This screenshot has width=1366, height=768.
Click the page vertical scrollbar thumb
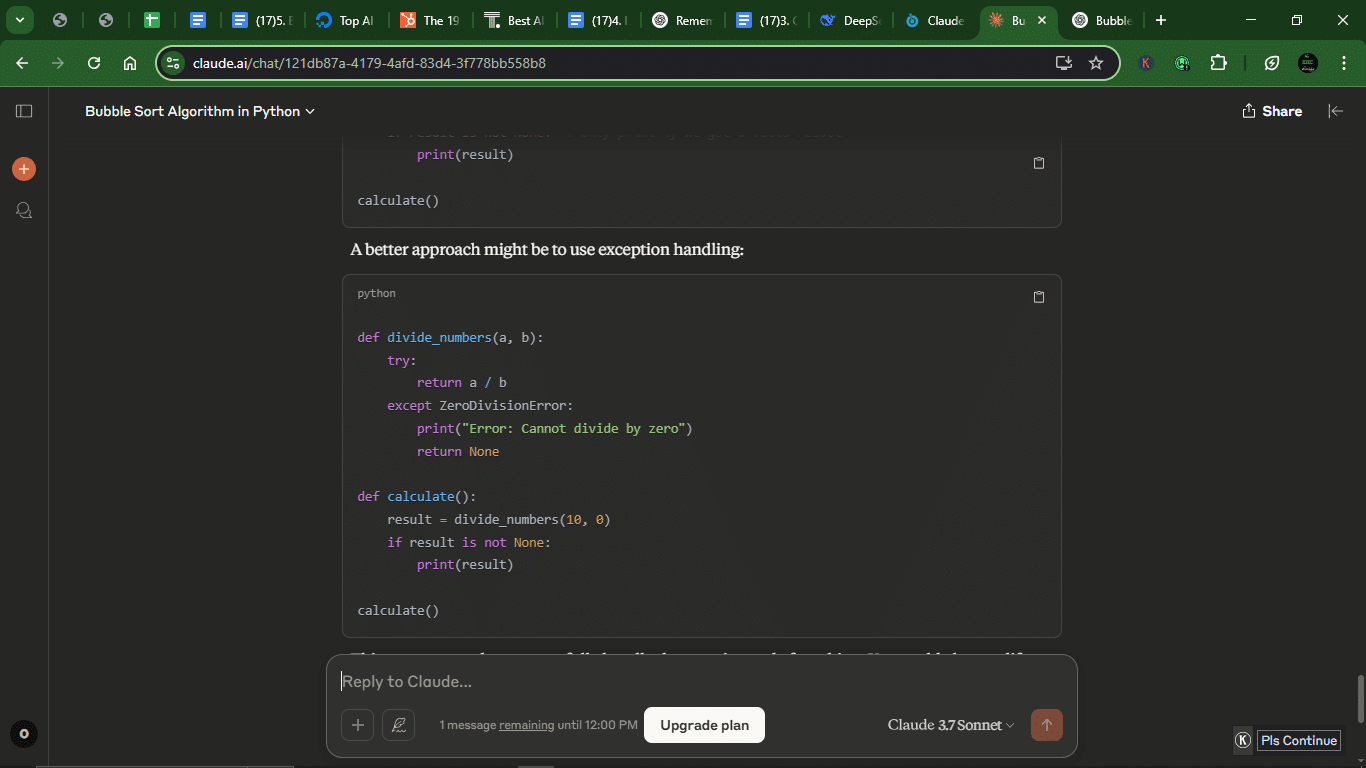[x=1359, y=698]
